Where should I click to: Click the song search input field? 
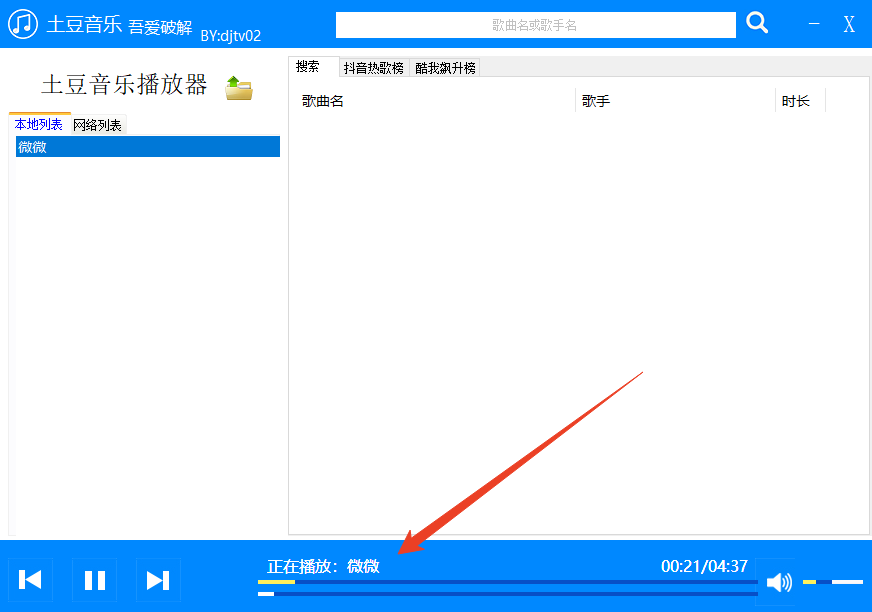pos(535,24)
